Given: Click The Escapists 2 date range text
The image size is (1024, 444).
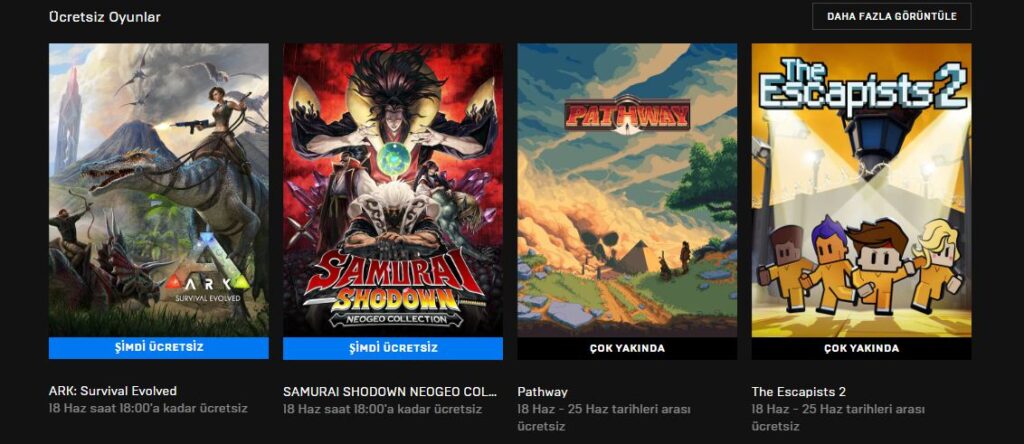Looking at the screenshot, I should click(x=838, y=417).
